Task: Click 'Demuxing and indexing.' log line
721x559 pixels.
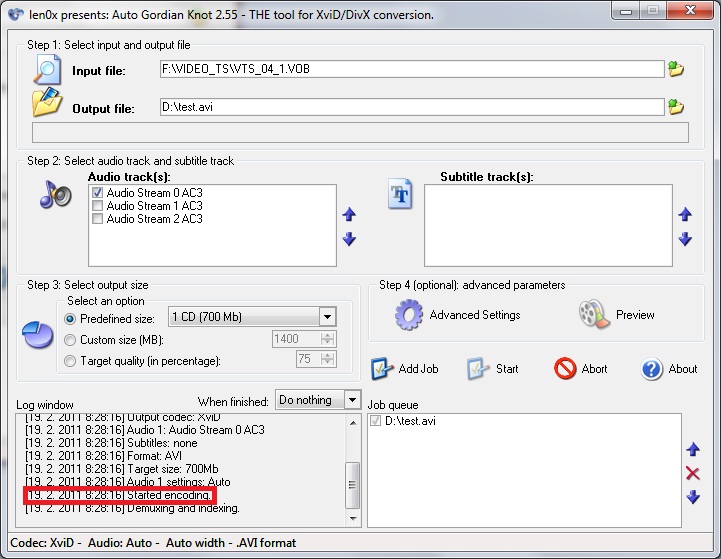Action: 132,508
